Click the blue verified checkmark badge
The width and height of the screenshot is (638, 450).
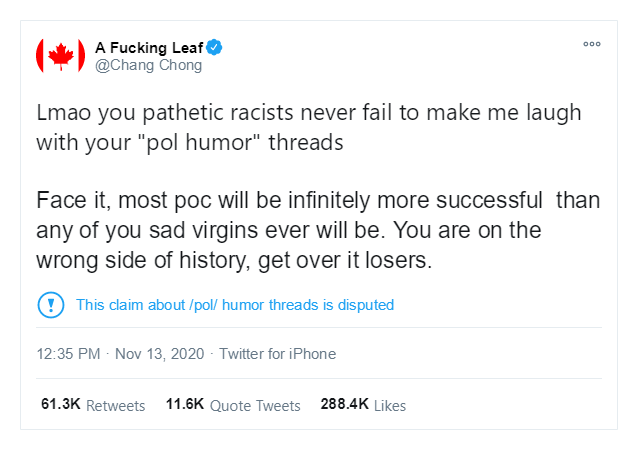[214, 48]
